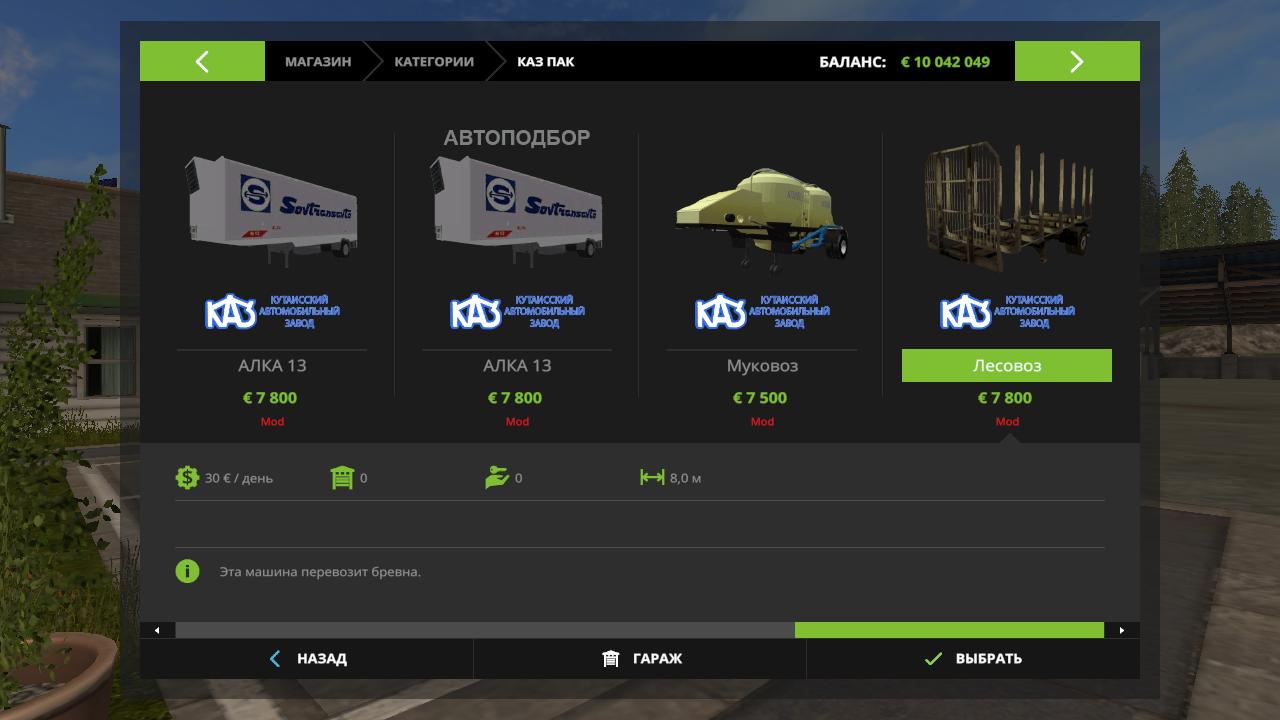Click the НАЗАД back button
This screenshot has height=720, width=1280.
tap(306, 659)
